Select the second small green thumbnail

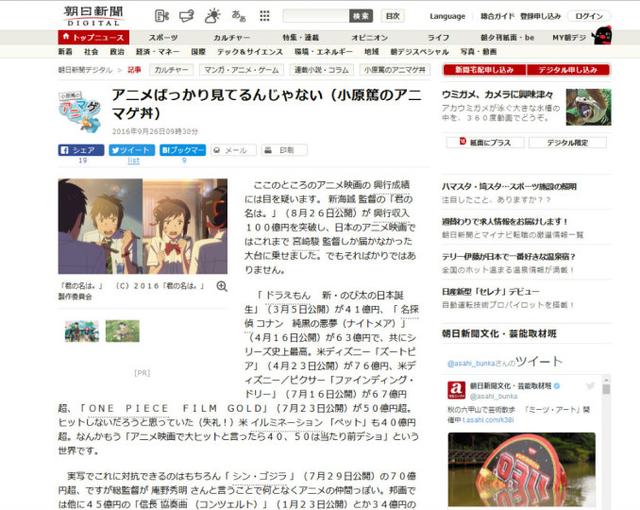point(122,331)
